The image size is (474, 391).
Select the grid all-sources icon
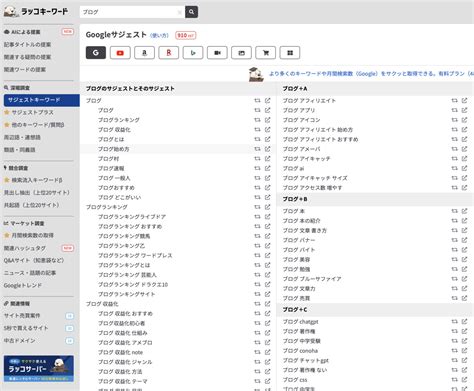(x=290, y=53)
